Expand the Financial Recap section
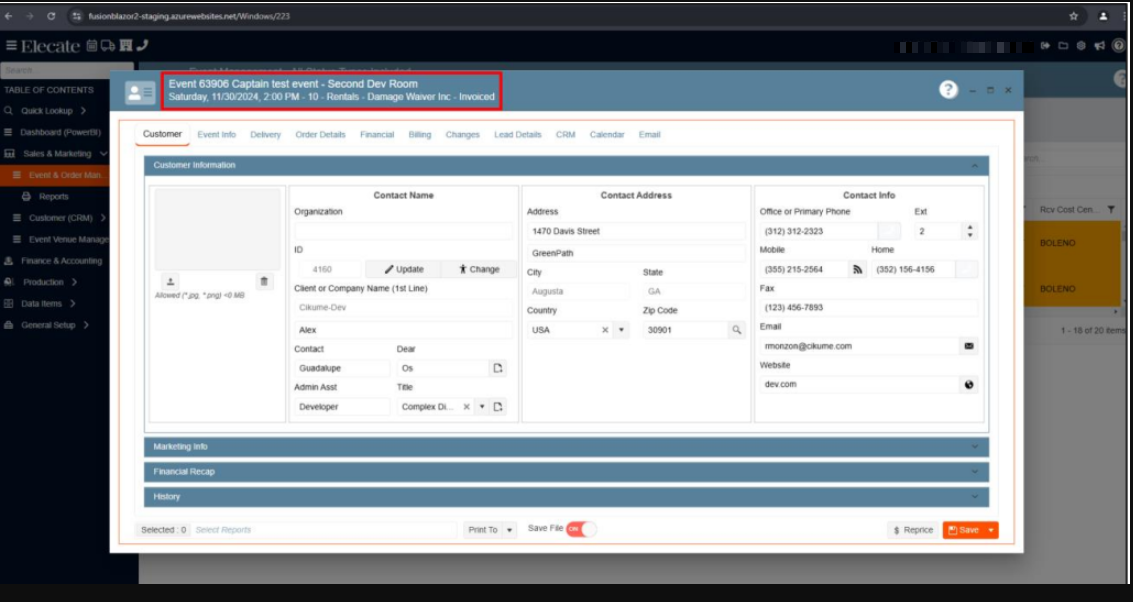 (x=566, y=472)
